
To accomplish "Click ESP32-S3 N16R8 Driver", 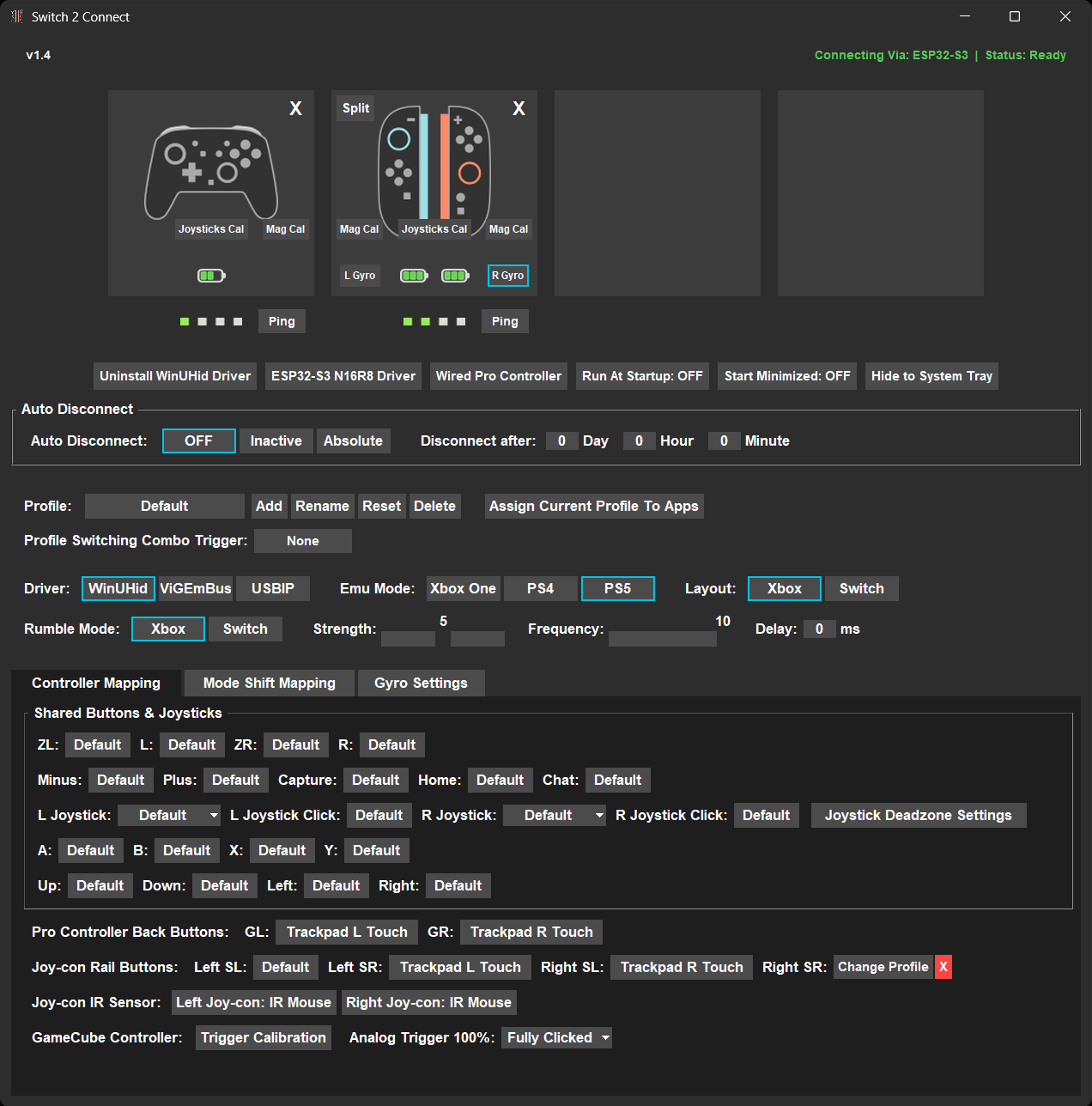I will [343, 376].
